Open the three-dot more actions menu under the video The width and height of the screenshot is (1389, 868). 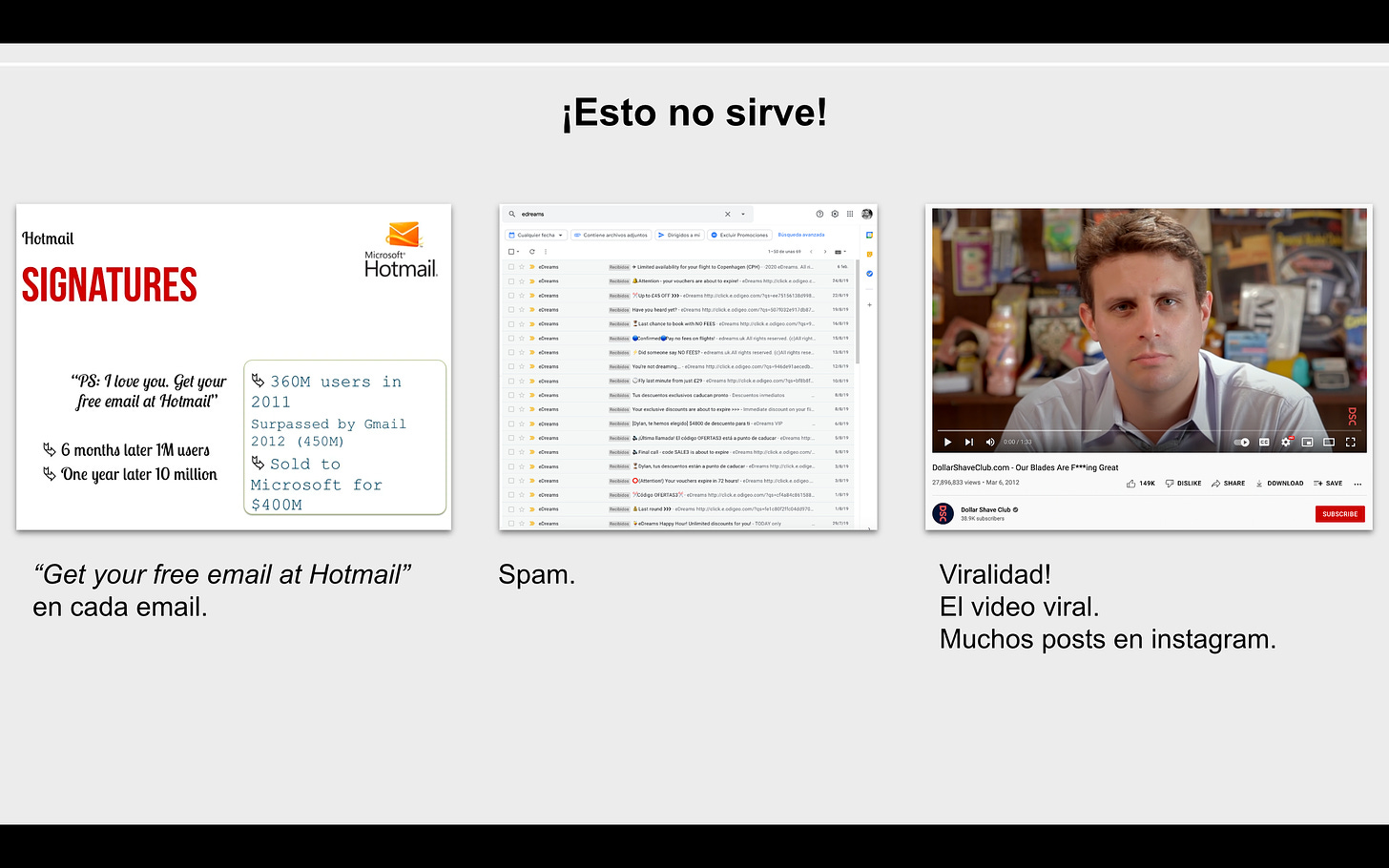tap(1358, 484)
